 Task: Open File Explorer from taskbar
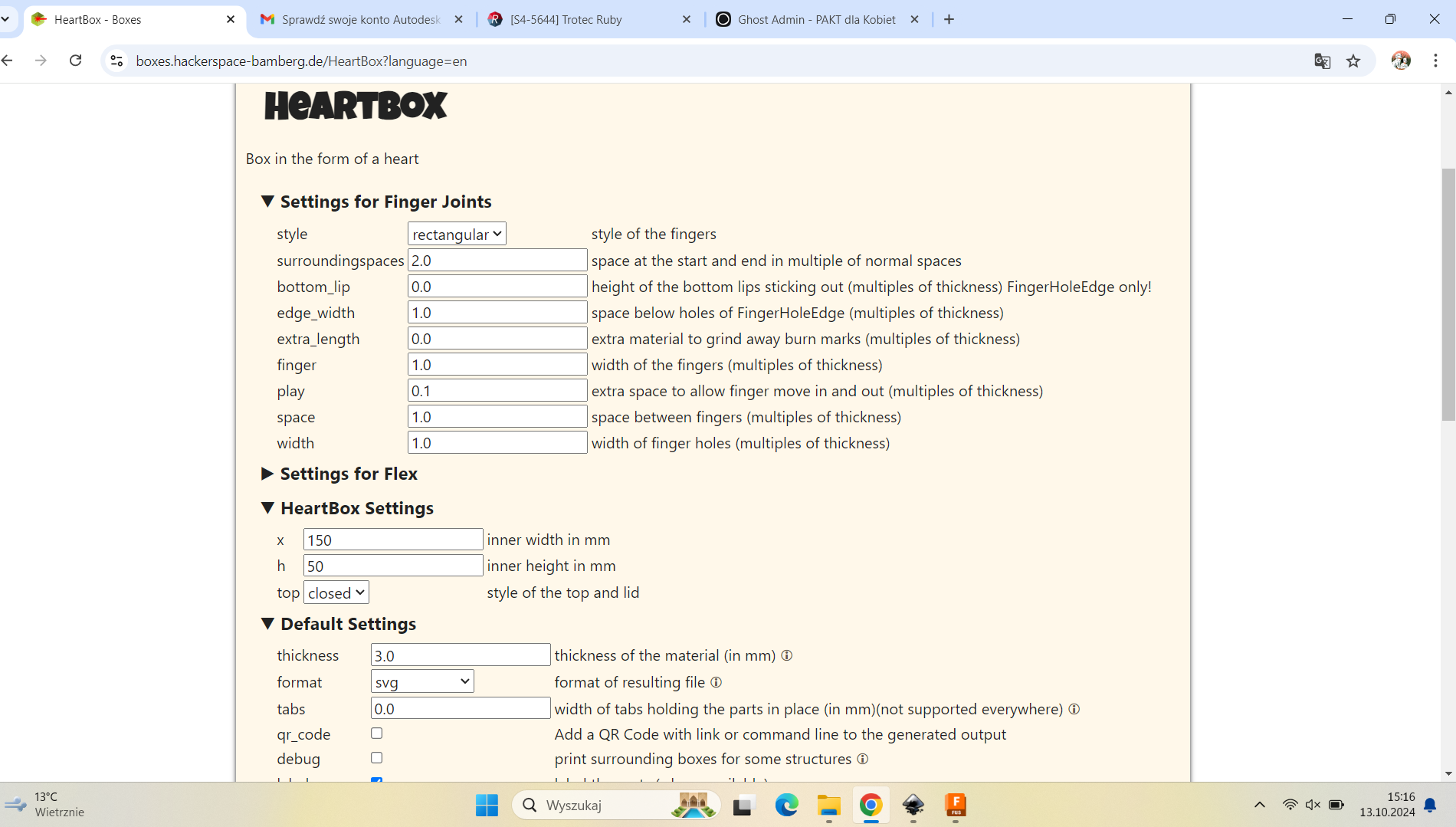tap(828, 805)
